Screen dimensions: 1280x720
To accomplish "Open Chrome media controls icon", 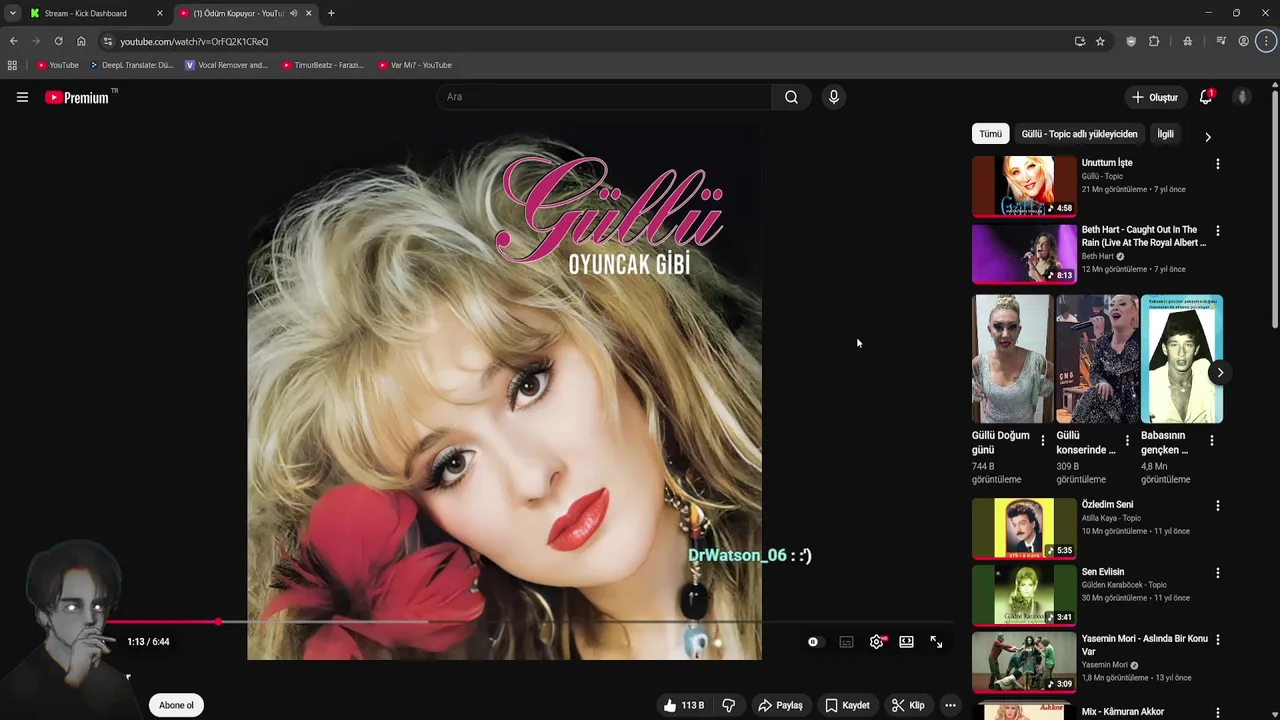I will coord(1221,41).
